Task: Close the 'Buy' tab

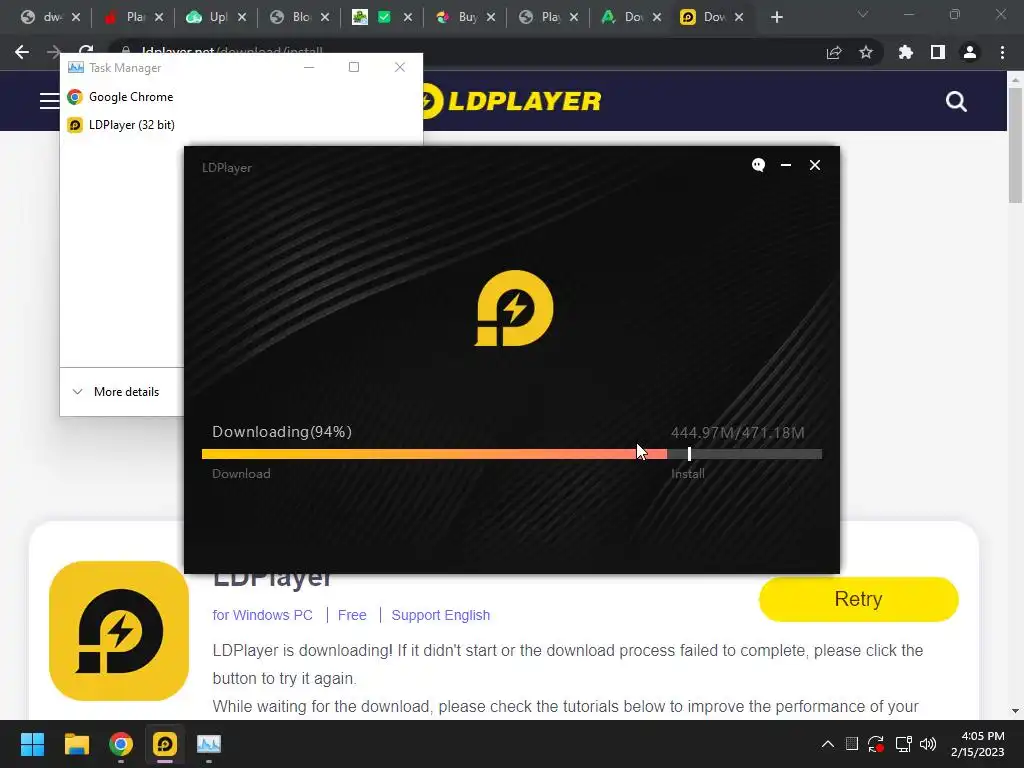Action: click(491, 17)
